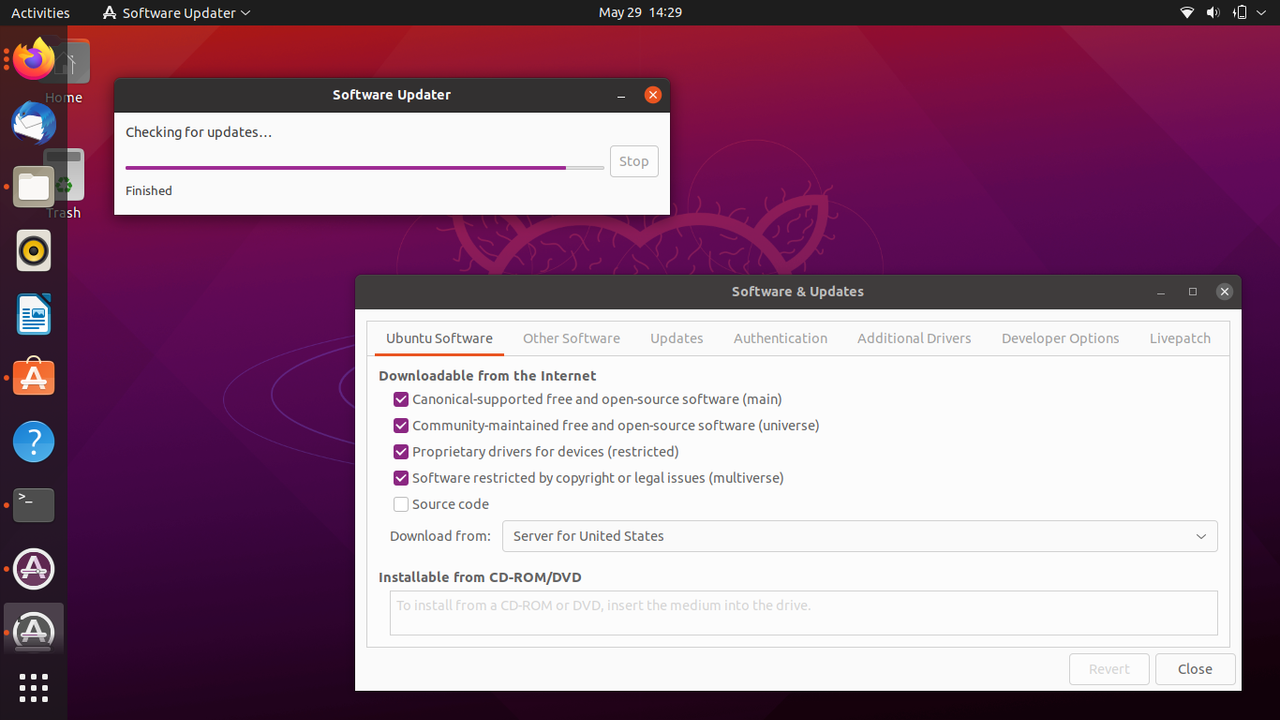Close the Software Updater window
This screenshot has height=720, width=1280.
click(653, 95)
